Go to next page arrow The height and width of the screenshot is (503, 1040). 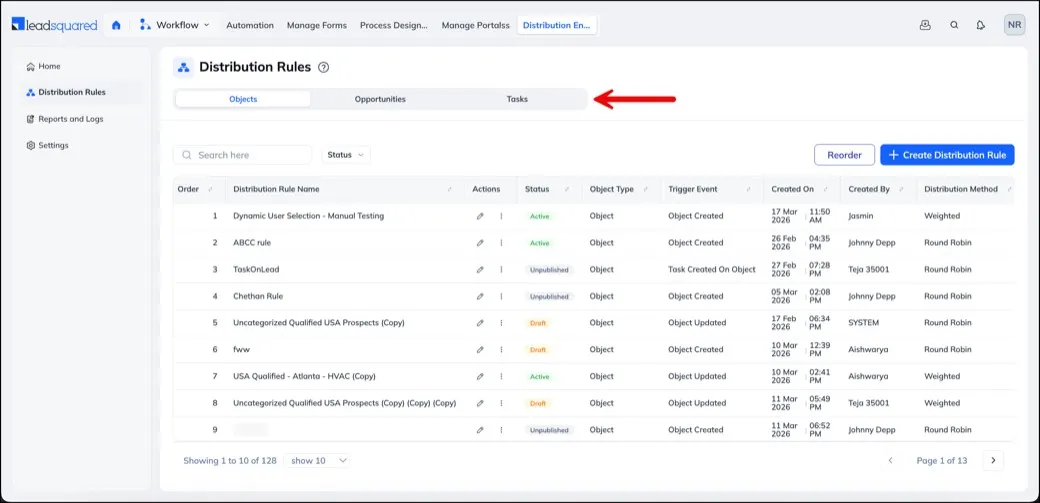tap(993, 460)
